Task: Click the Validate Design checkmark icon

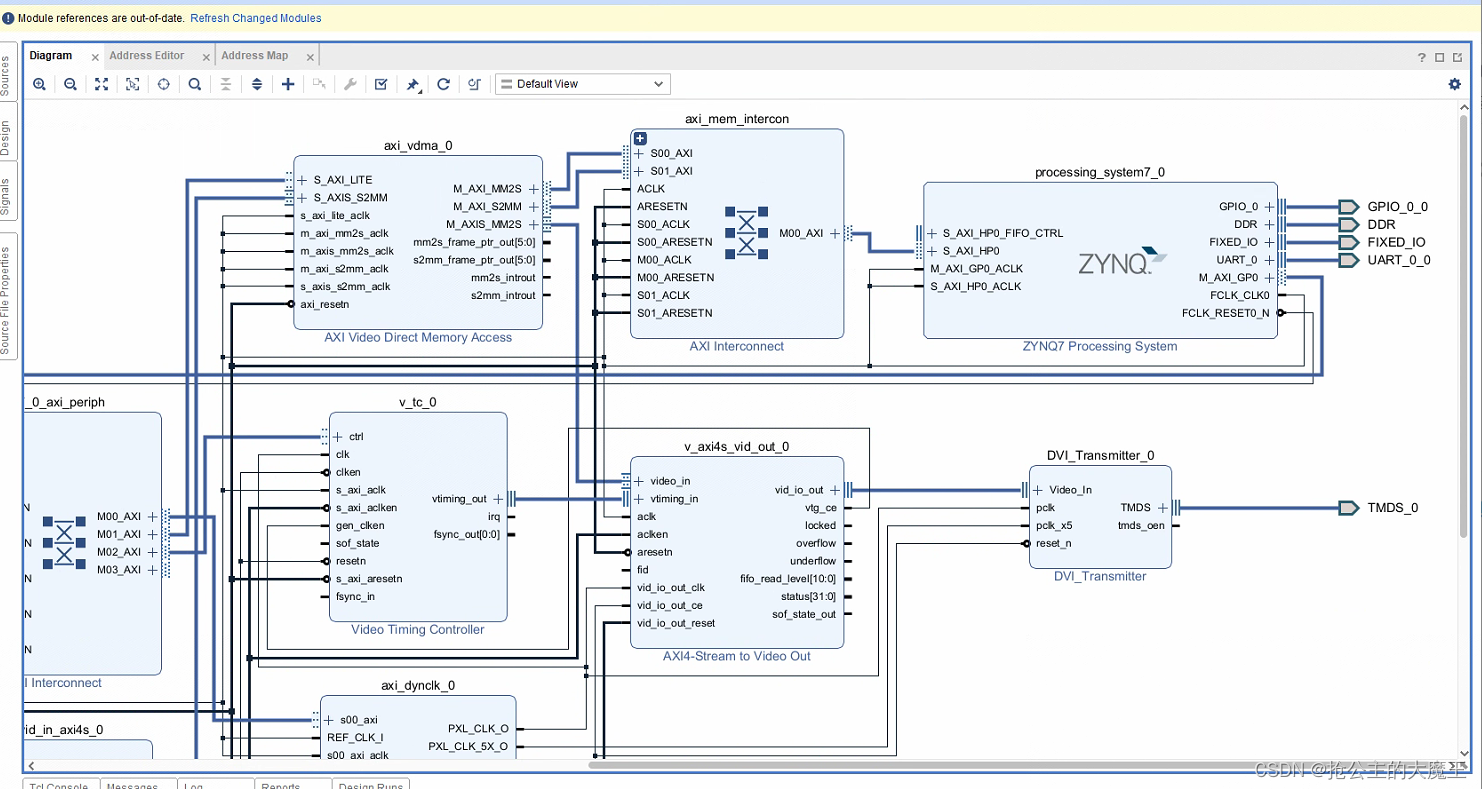Action: [381, 84]
